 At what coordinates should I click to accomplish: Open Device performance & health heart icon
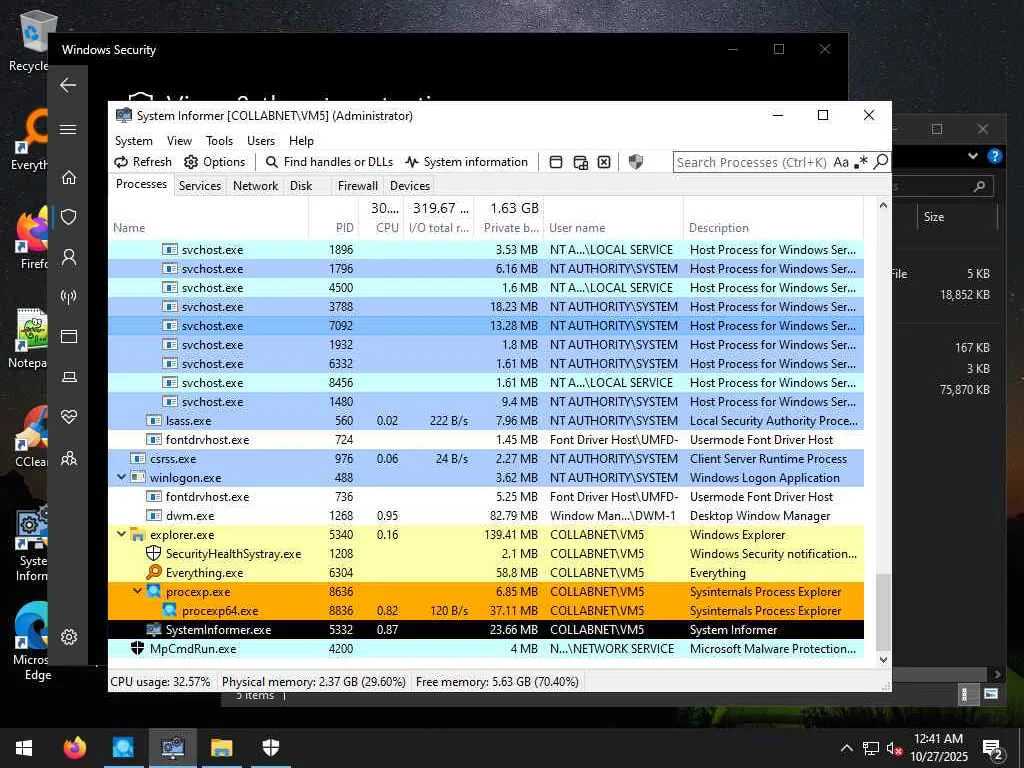pyautogui.click(x=69, y=417)
